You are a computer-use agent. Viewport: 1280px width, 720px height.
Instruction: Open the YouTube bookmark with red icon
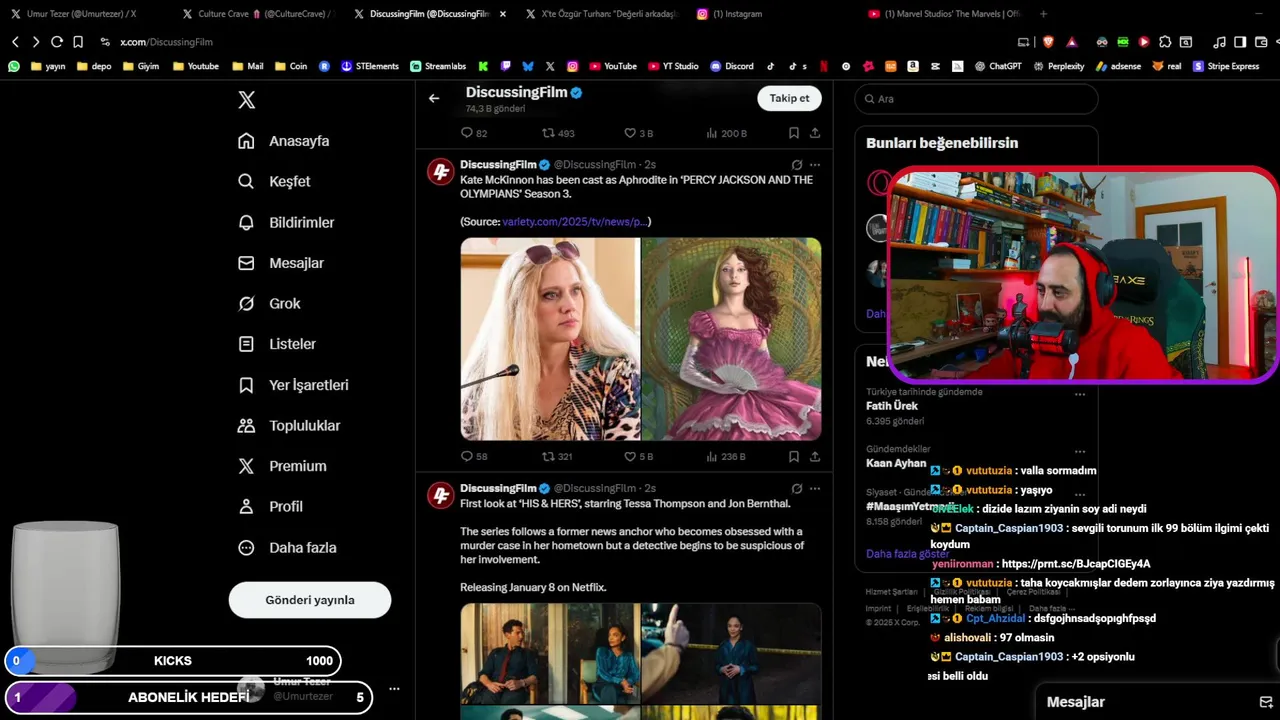click(613, 66)
